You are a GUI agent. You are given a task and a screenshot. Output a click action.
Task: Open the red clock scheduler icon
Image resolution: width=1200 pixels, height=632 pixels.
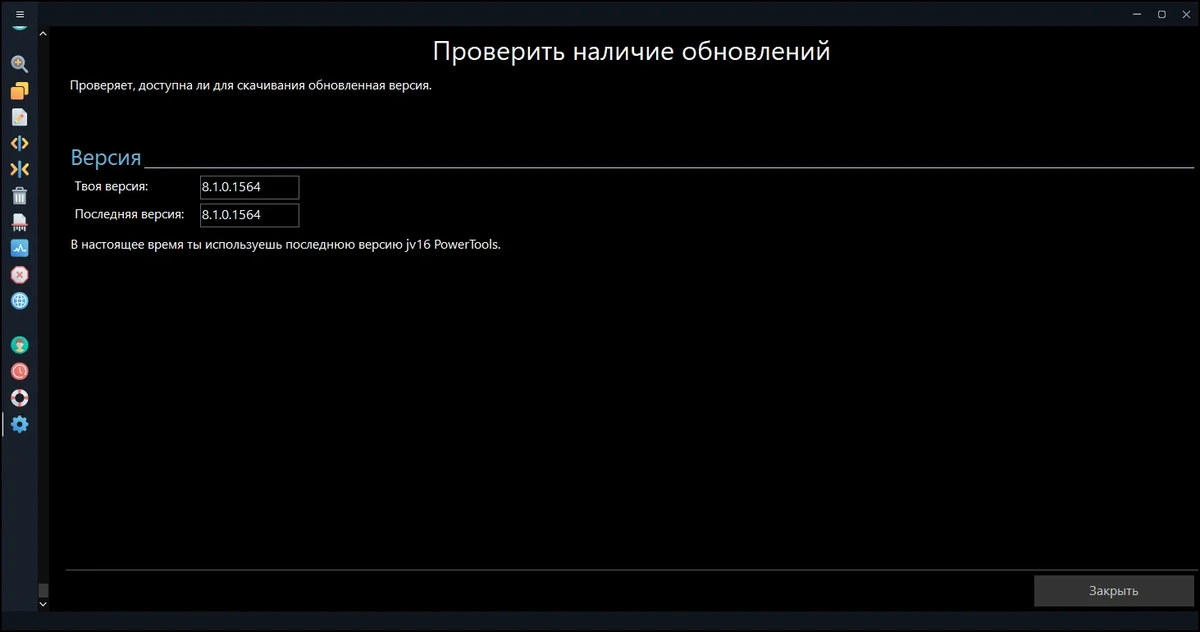click(x=19, y=371)
